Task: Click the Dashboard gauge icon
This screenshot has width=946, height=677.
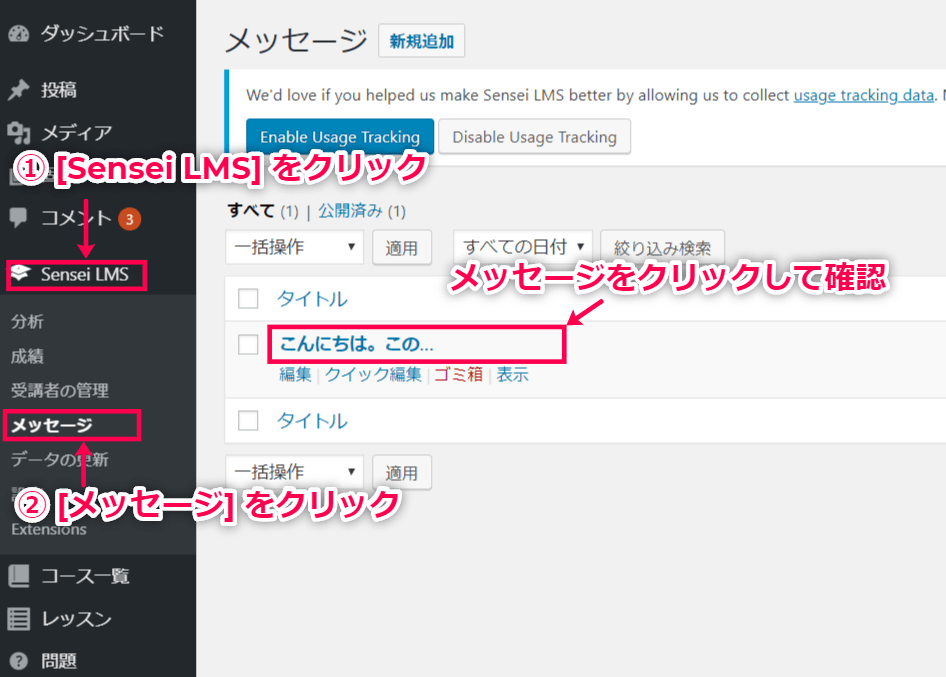Action: (19, 34)
